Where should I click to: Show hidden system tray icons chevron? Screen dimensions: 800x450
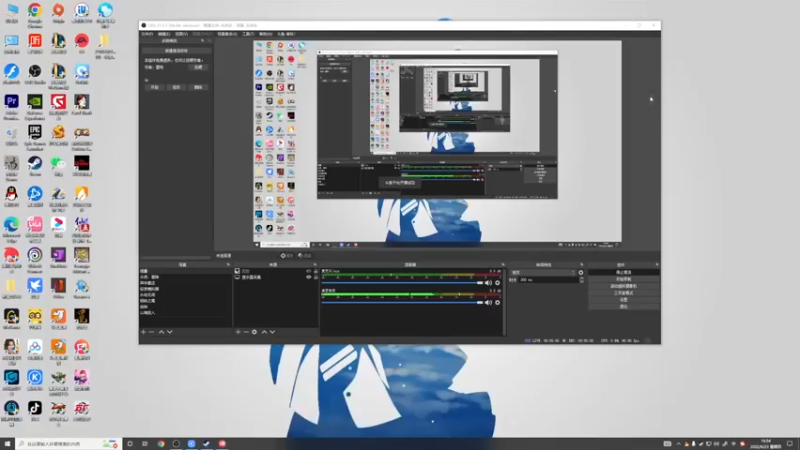(x=678, y=444)
